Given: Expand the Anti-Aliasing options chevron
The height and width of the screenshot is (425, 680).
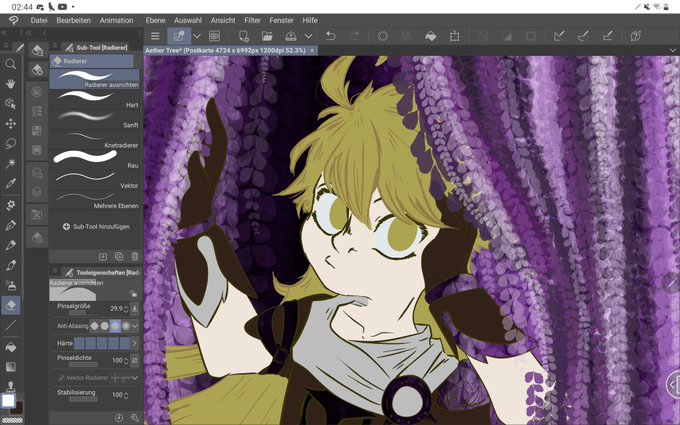Looking at the screenshot, I should pos(135,326).
